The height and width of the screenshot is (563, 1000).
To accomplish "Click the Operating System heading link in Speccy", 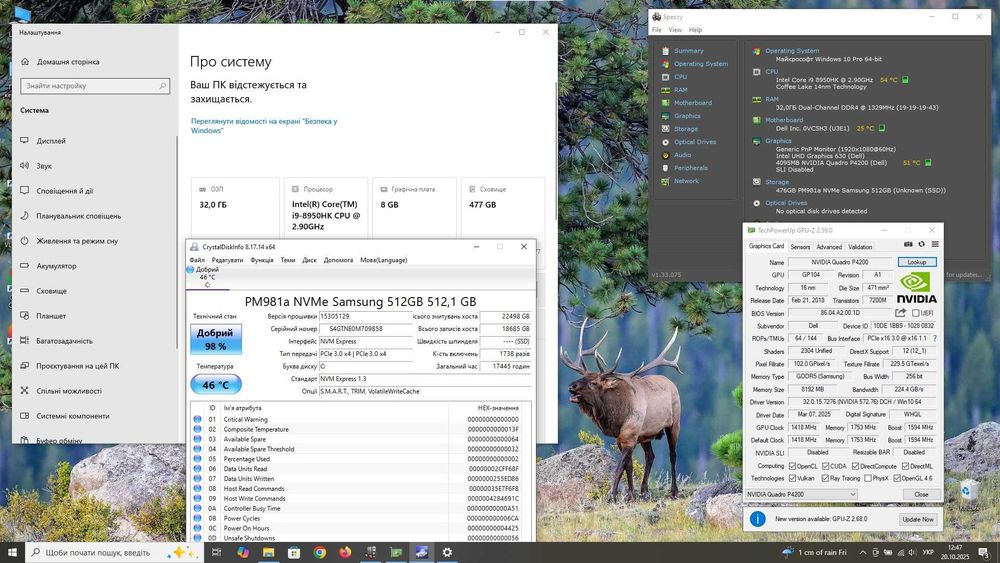I will (x=792, y=51).
